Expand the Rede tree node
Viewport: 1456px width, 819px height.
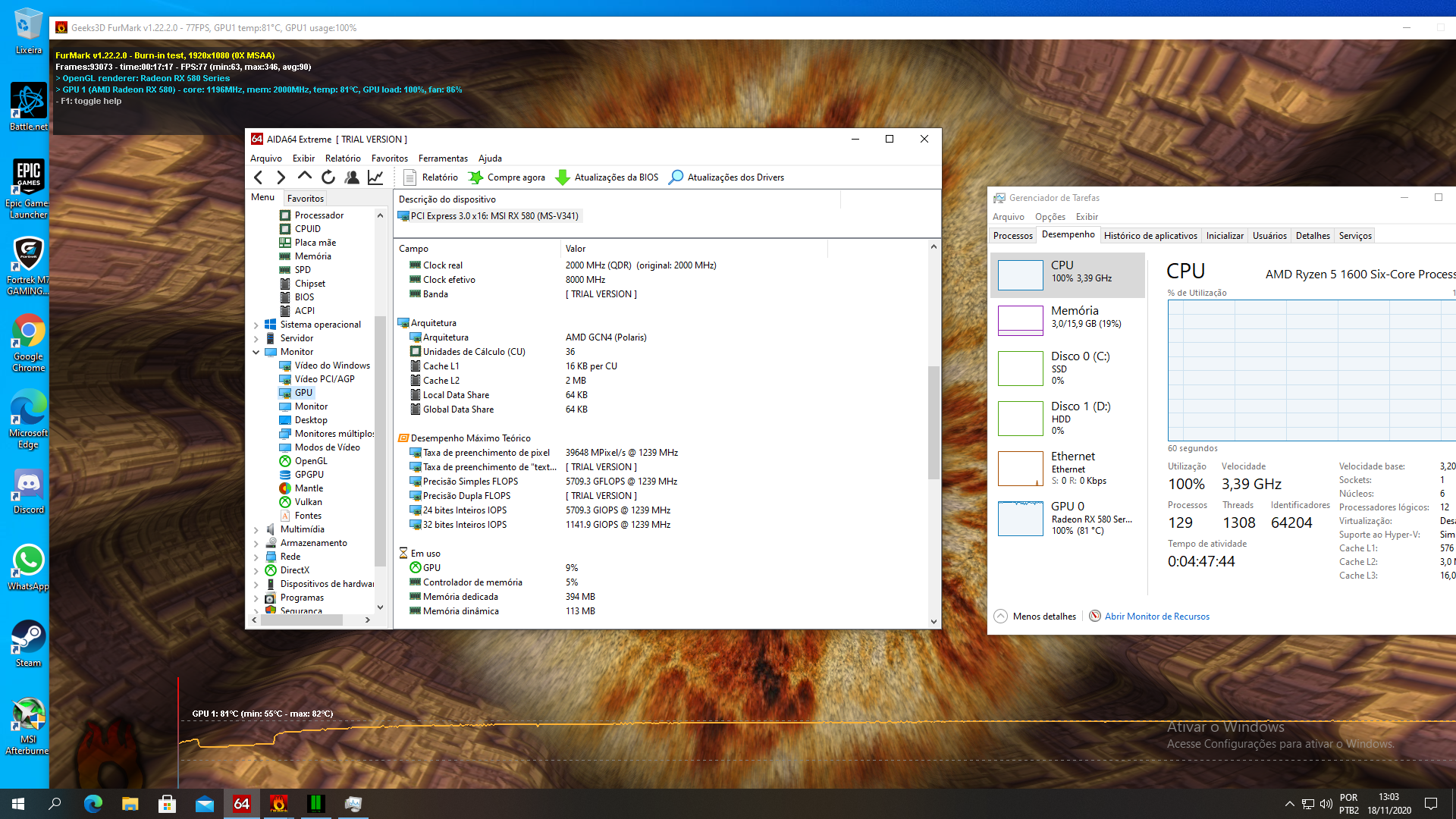(256, 557)
